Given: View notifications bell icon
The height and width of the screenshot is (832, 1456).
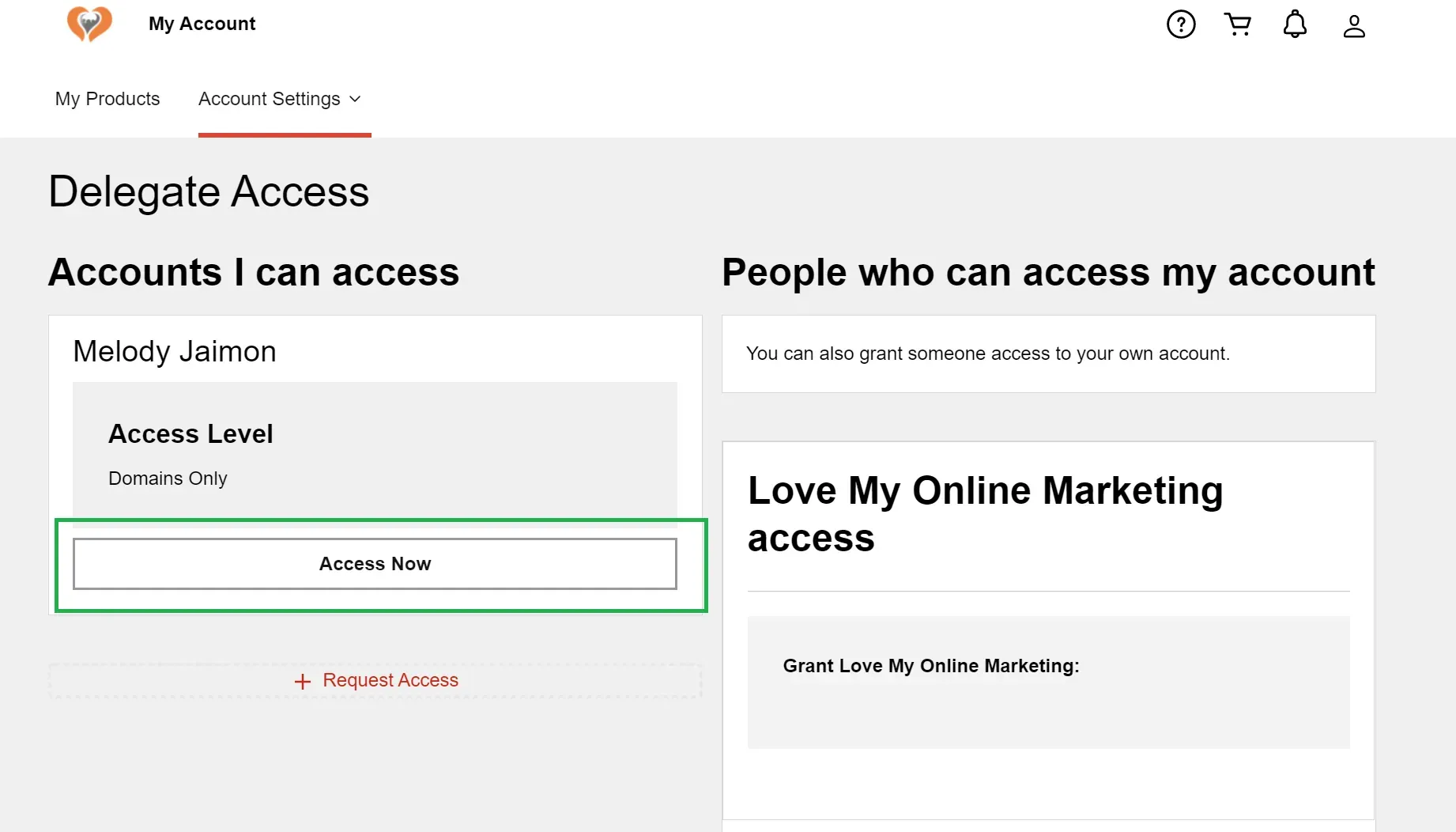Looking at the screenshot, I should point(1295,25).
